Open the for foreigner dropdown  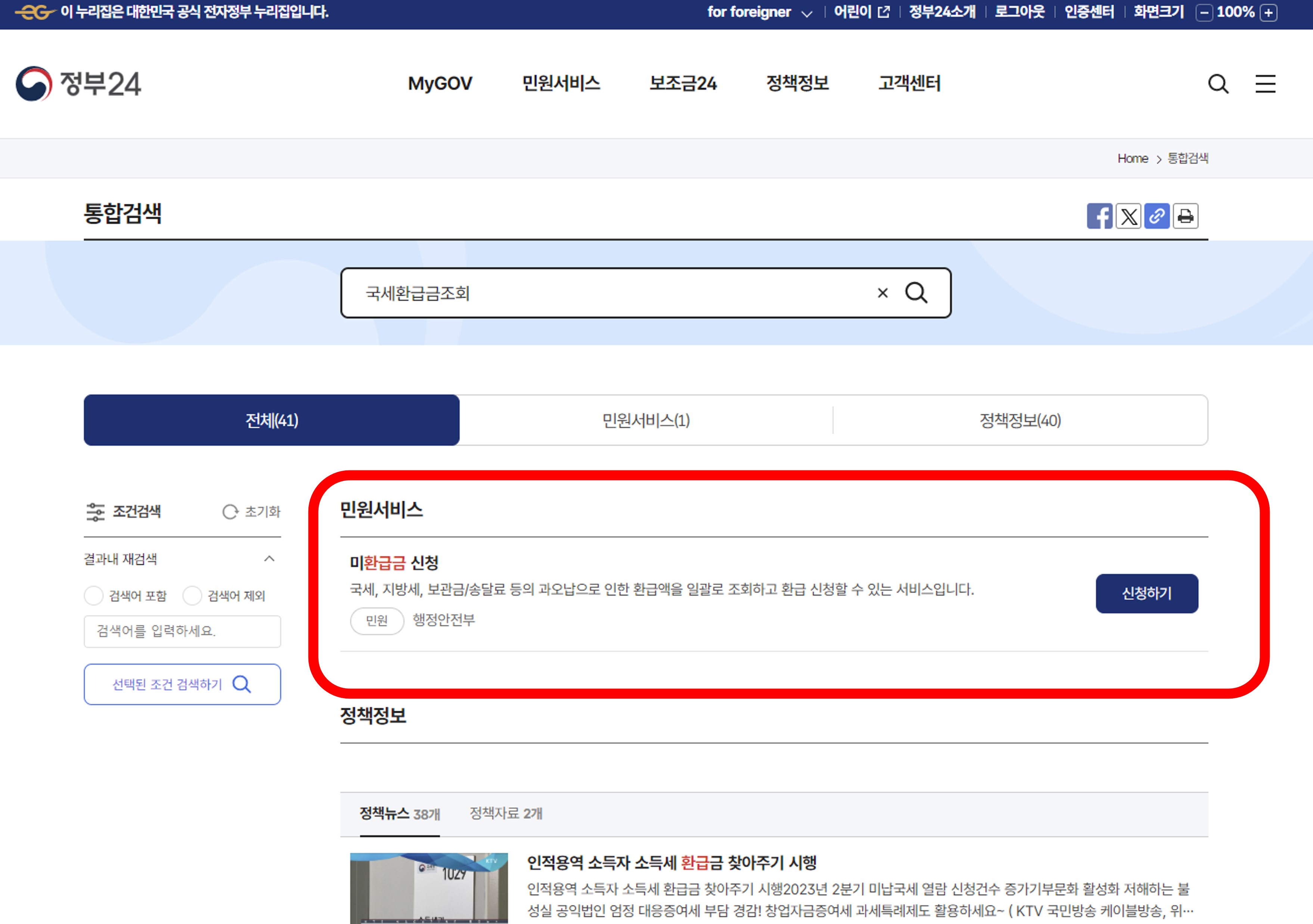click(x=761, y=12)
